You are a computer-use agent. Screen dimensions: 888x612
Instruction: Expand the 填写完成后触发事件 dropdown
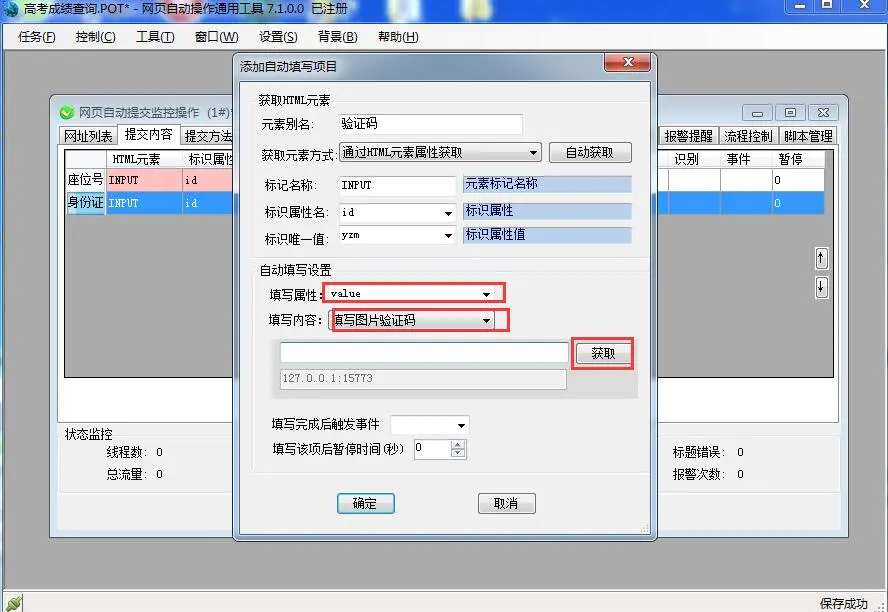[461, 425]
